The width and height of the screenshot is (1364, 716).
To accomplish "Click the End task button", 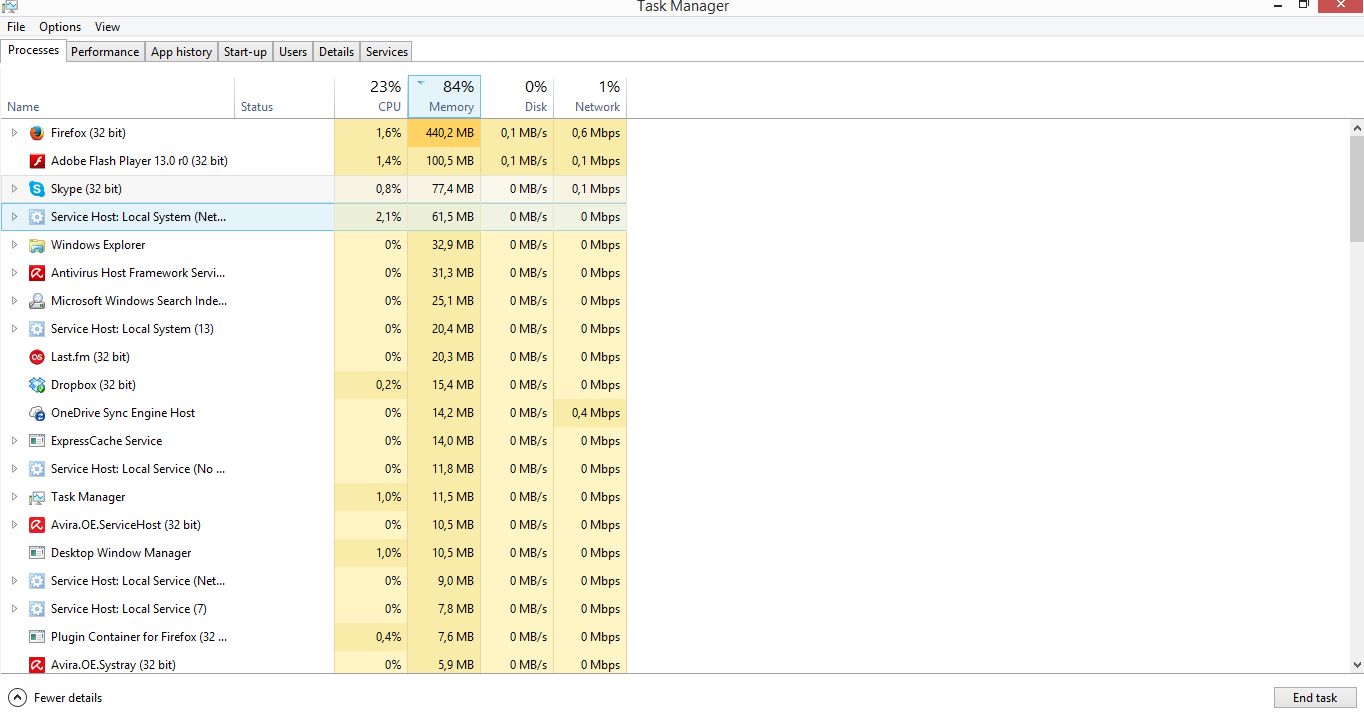I will (1315, 698).
